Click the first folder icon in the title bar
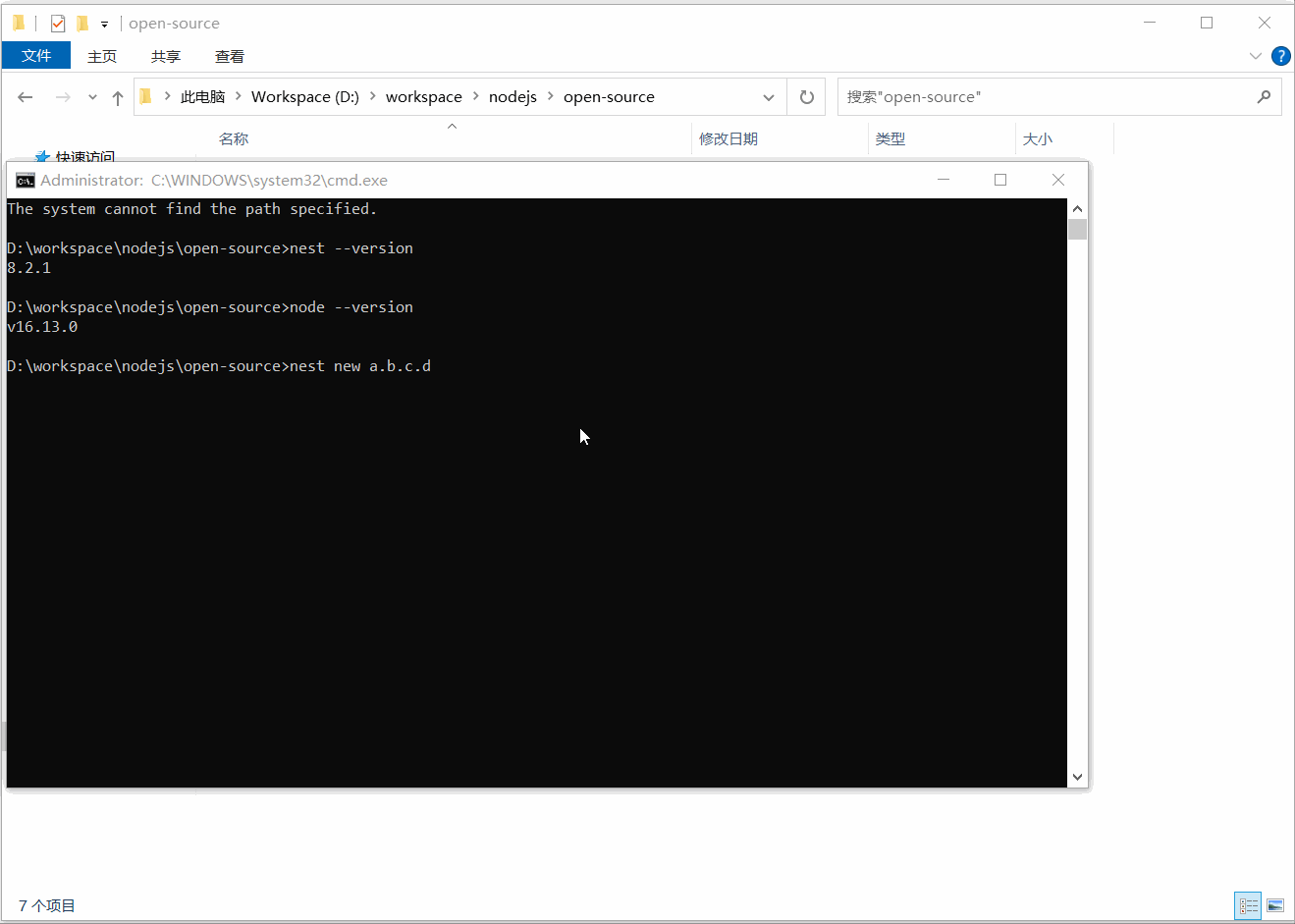1295x924 pixels. pos(18,23)
